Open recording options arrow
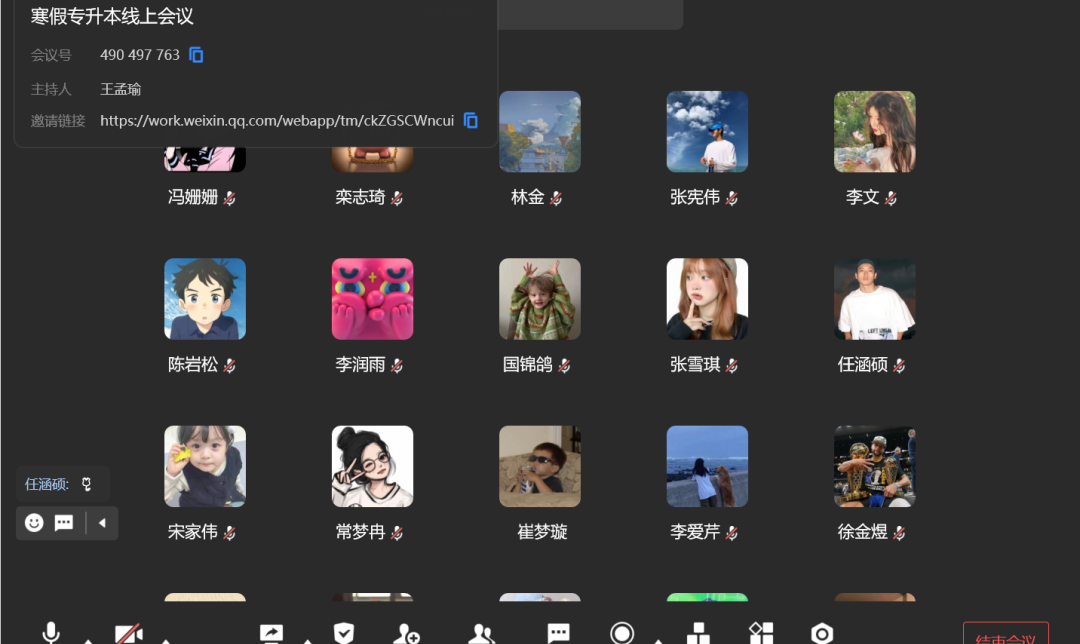 [x=658, y=641]
